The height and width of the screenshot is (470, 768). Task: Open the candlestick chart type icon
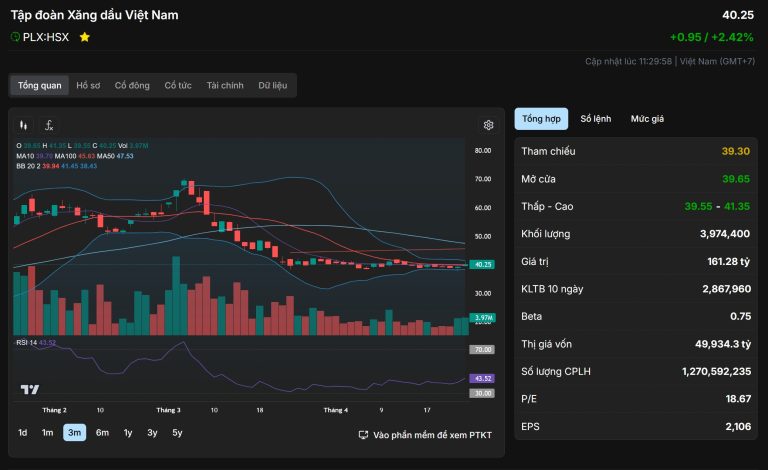point(24,125)
